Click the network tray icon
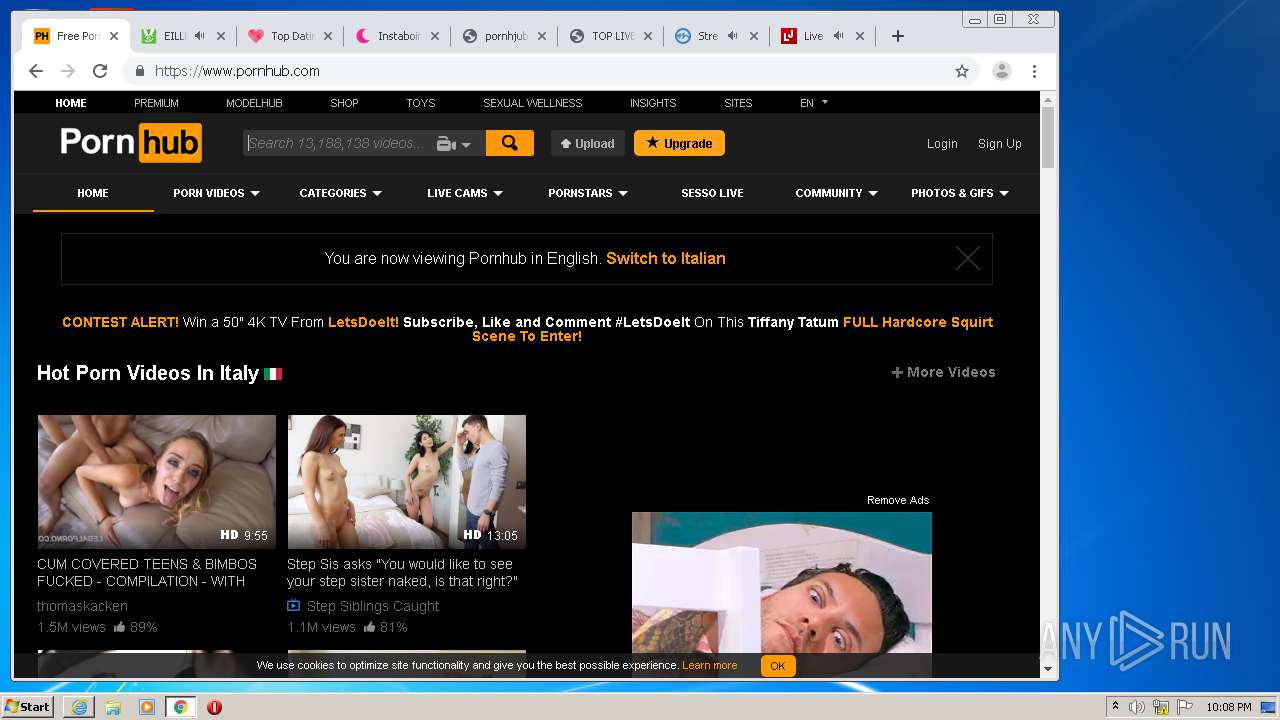This screenshot has height=720, width=1280. (x=1161, y=707)
